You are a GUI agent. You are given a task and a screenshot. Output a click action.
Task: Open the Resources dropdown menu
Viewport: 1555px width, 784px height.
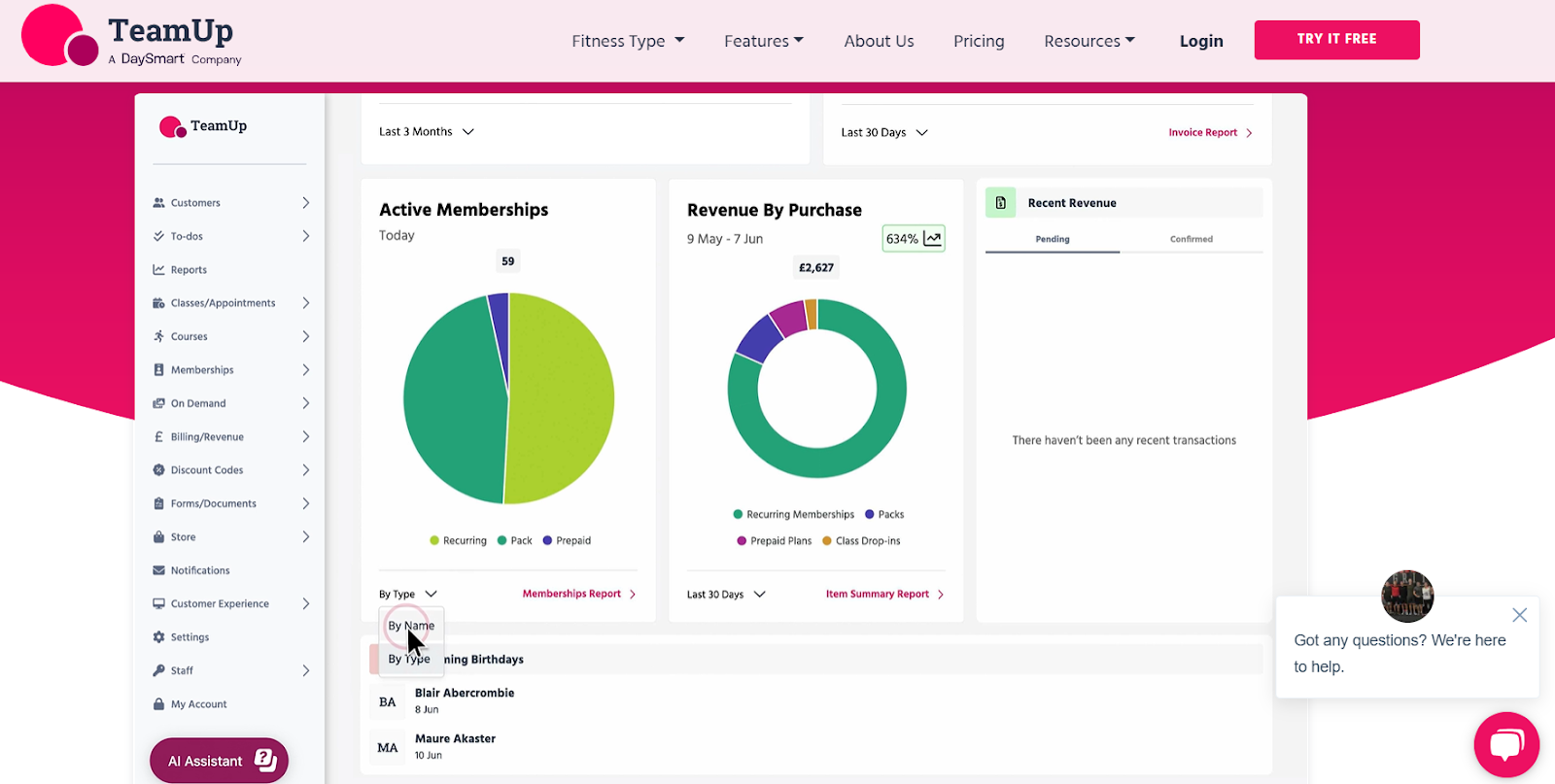[1089, 41]
